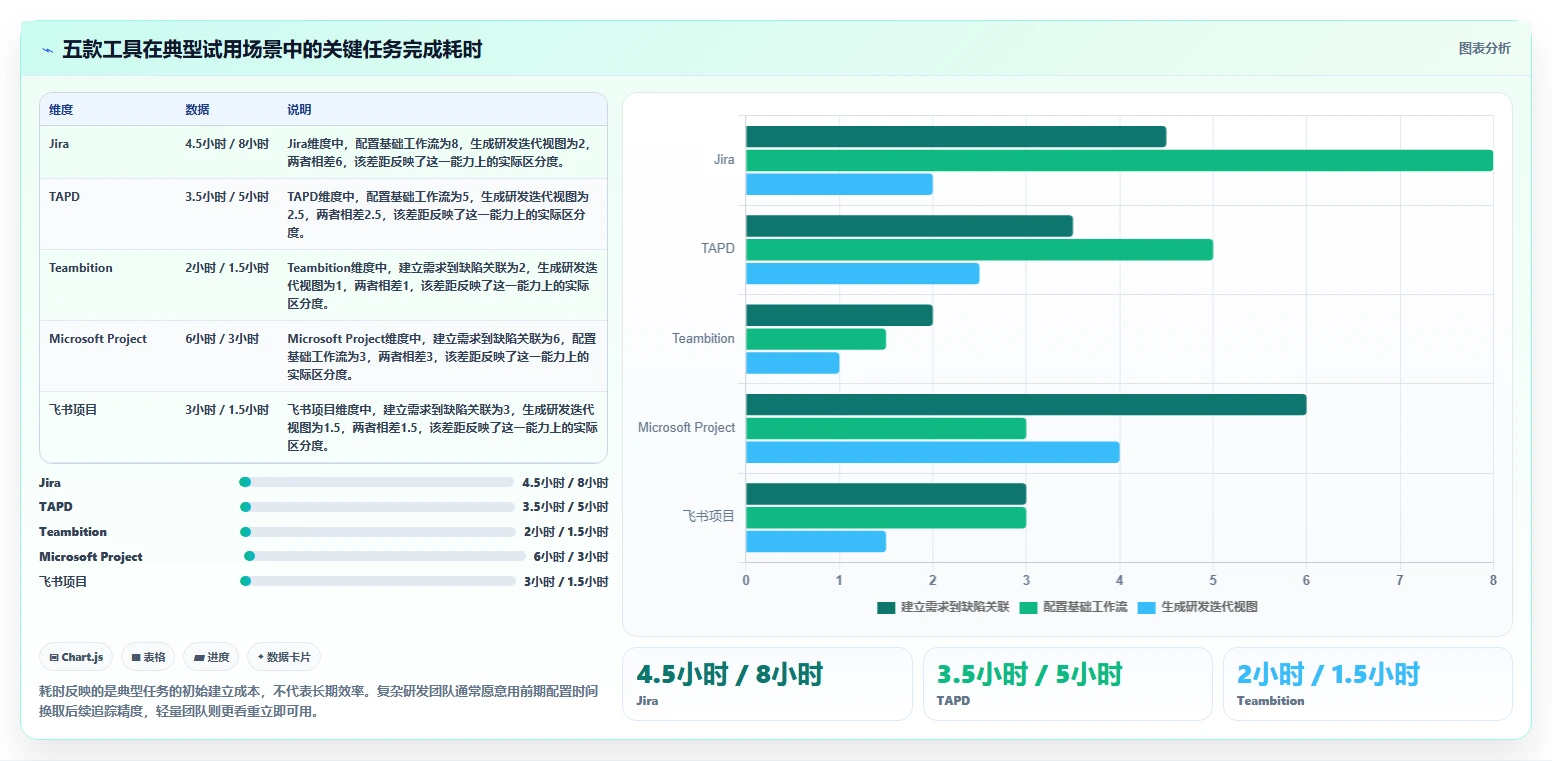This screenshot has width=1552, height=761.
Task: Click the footnote paragraph about 耗时
Action: pos(319,701)
